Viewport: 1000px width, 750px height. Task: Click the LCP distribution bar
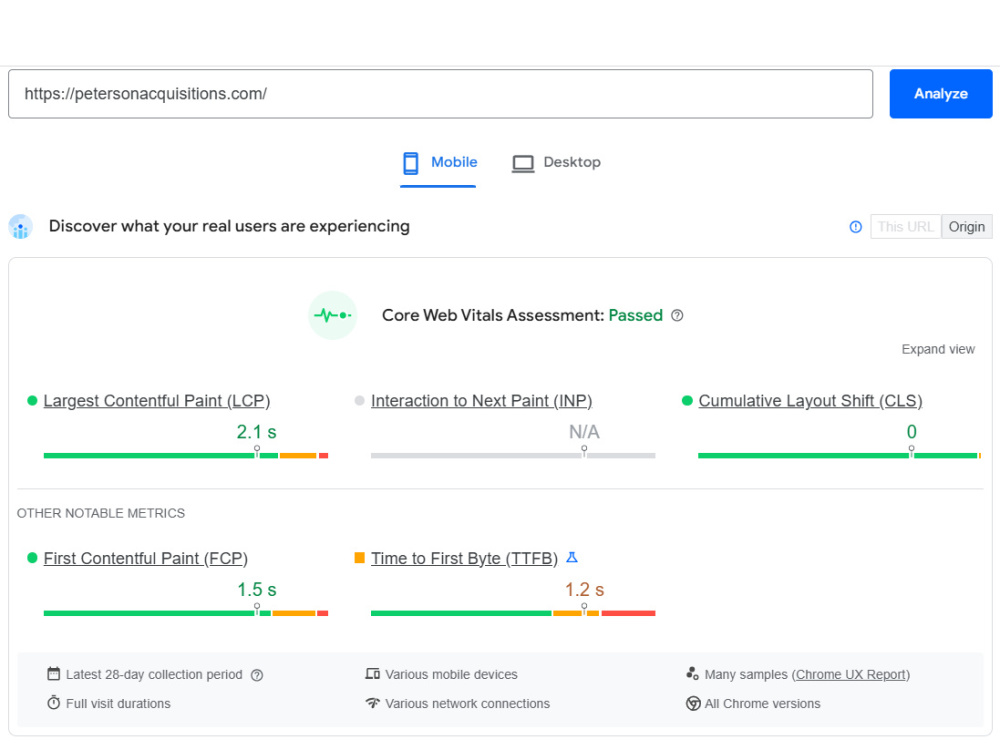186,455
